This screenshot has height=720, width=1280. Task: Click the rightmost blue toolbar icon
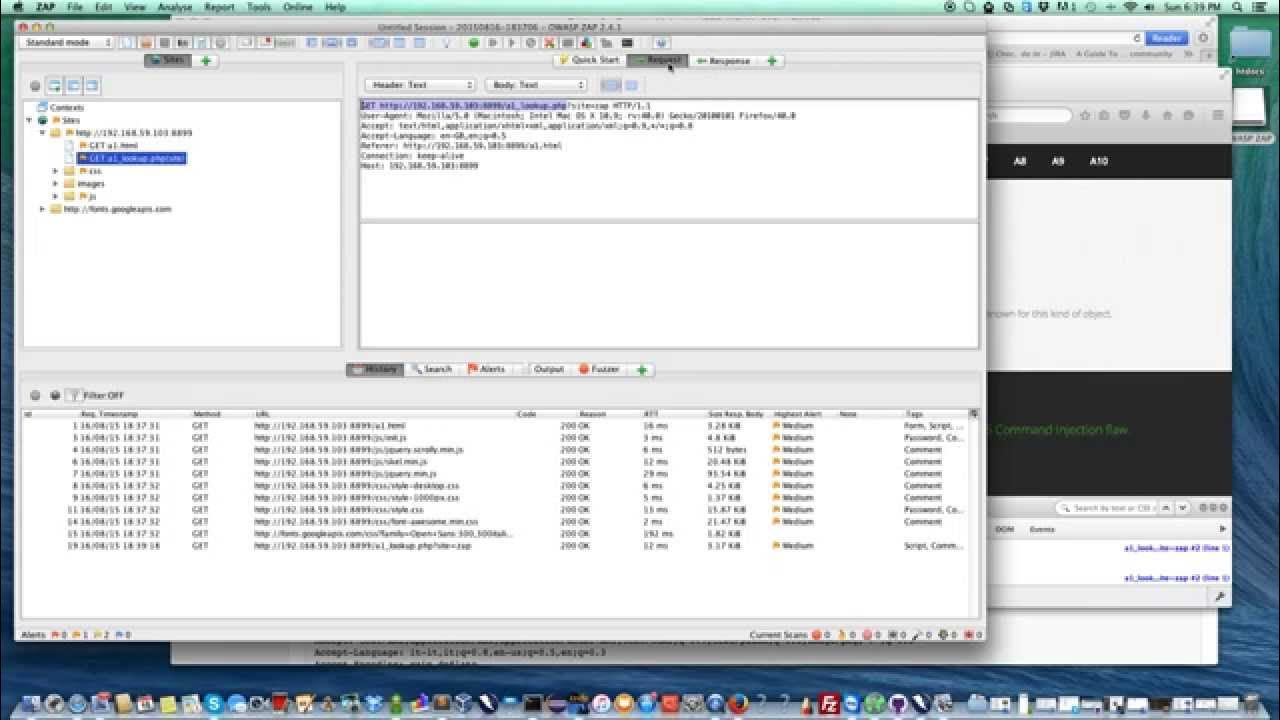click(661, 42)
